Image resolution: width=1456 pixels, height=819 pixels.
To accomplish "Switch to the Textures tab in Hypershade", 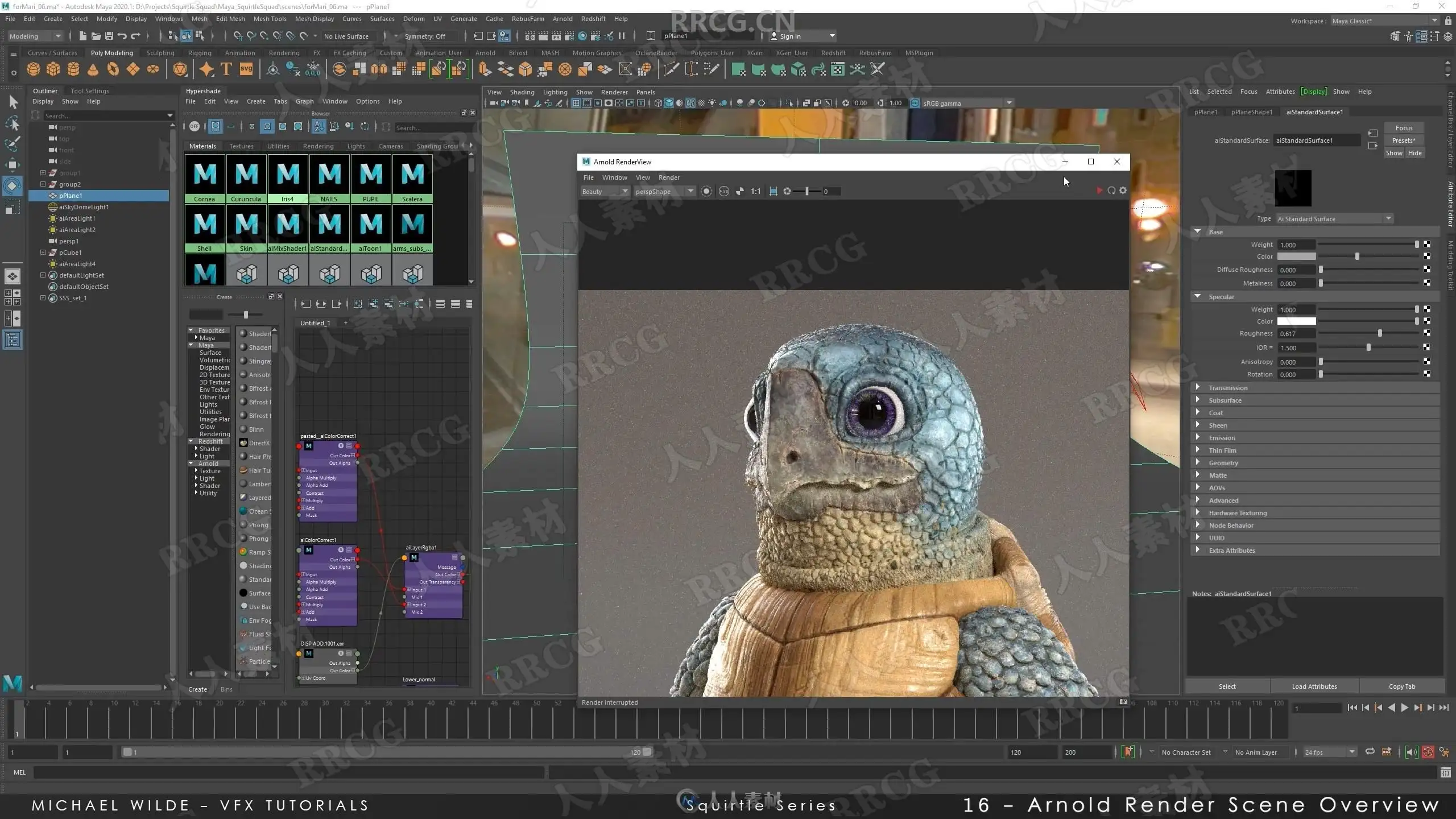I will pyautogui.click(x=241, y=146).
